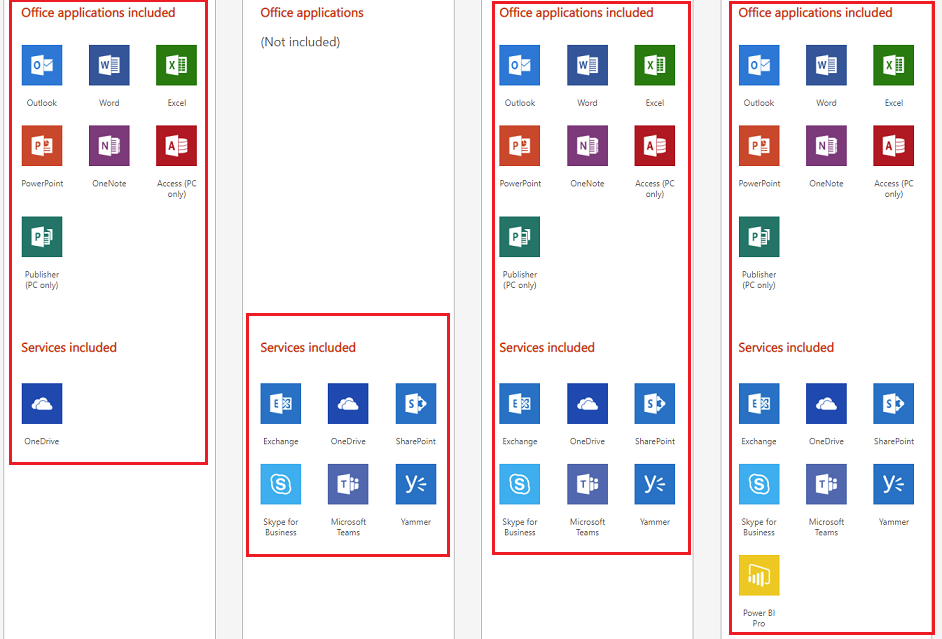Open the Excel icon in the third column

point(655,65)
